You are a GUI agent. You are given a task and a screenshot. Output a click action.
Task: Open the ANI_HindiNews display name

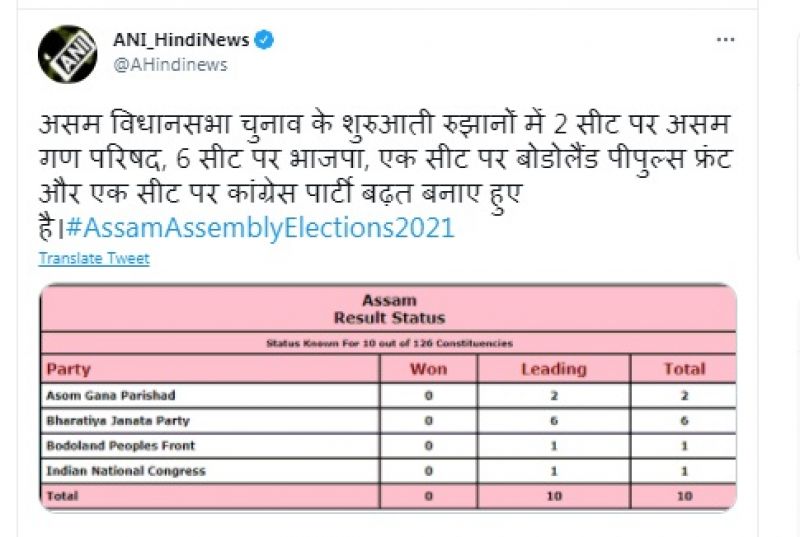pos(182,41)
